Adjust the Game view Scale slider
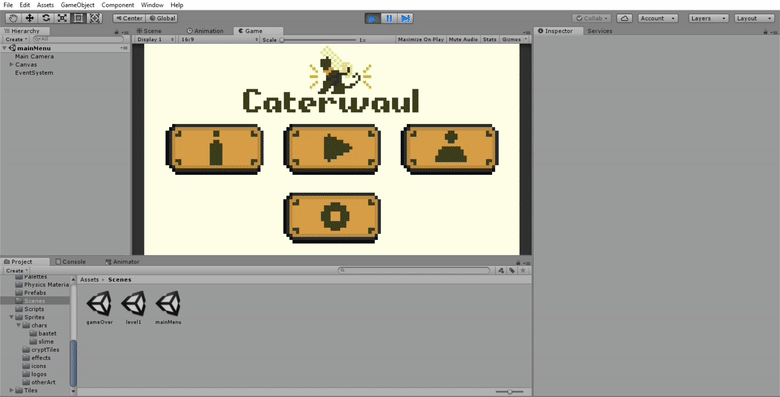The height and width of the screenshot is (397, 780). point(318,40)
